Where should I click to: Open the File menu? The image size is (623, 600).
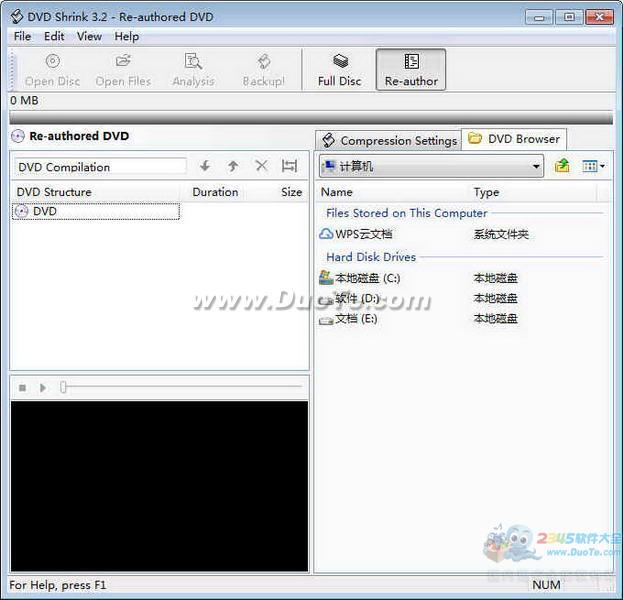[x=22, y=37]
